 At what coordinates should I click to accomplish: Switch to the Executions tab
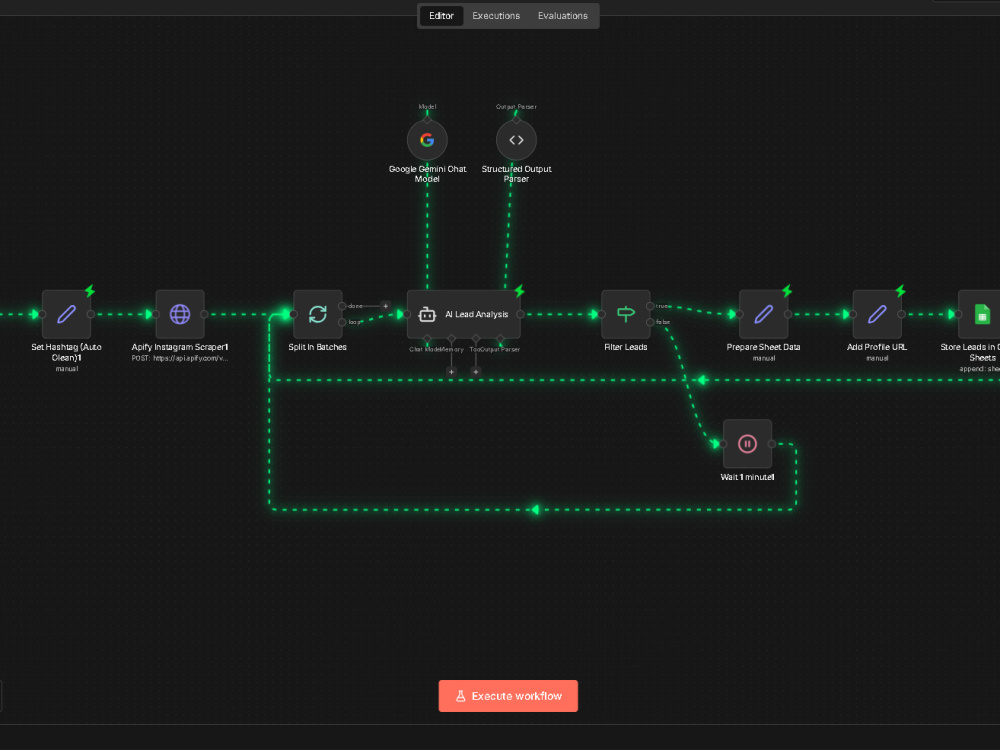[496, 16]
